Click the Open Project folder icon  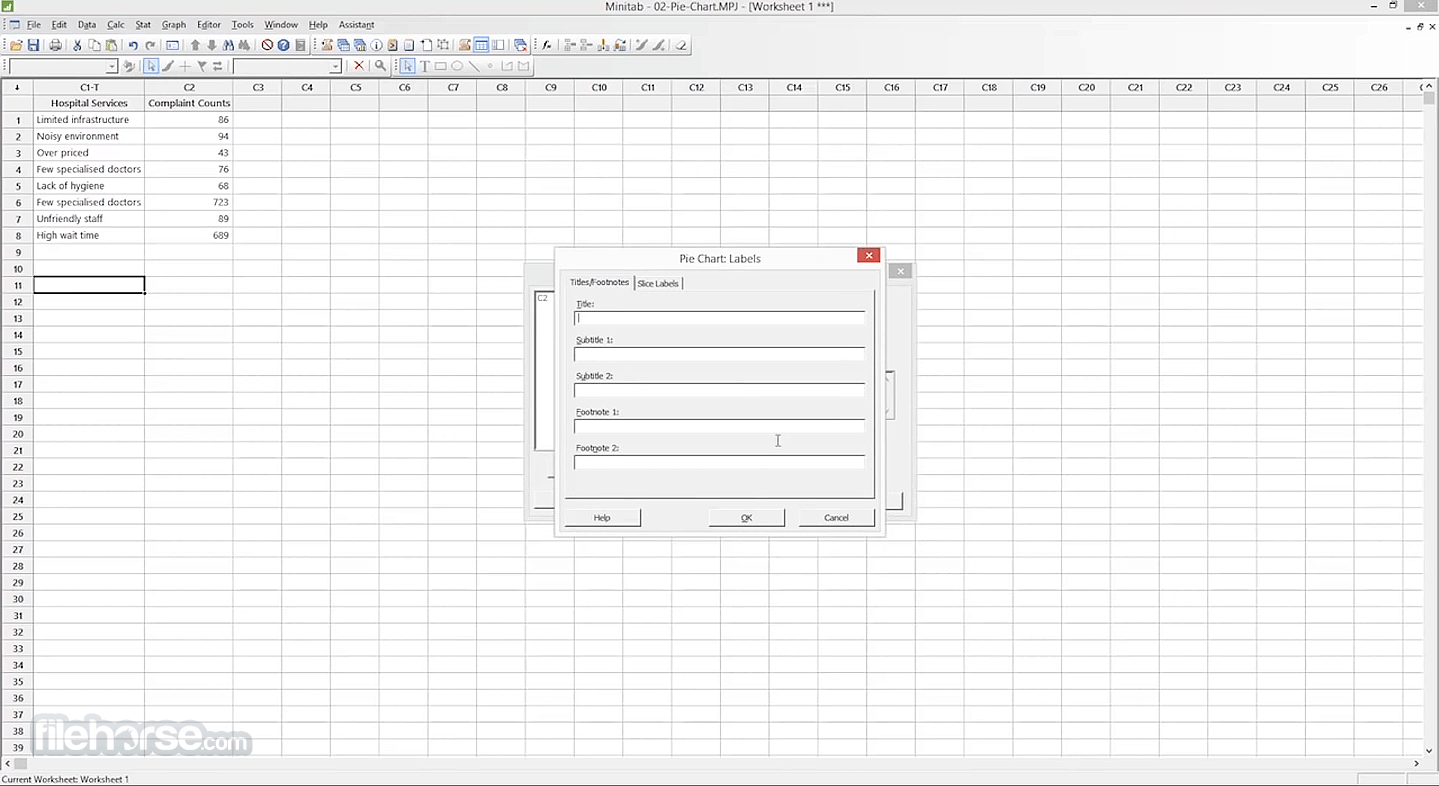(17, 45)
